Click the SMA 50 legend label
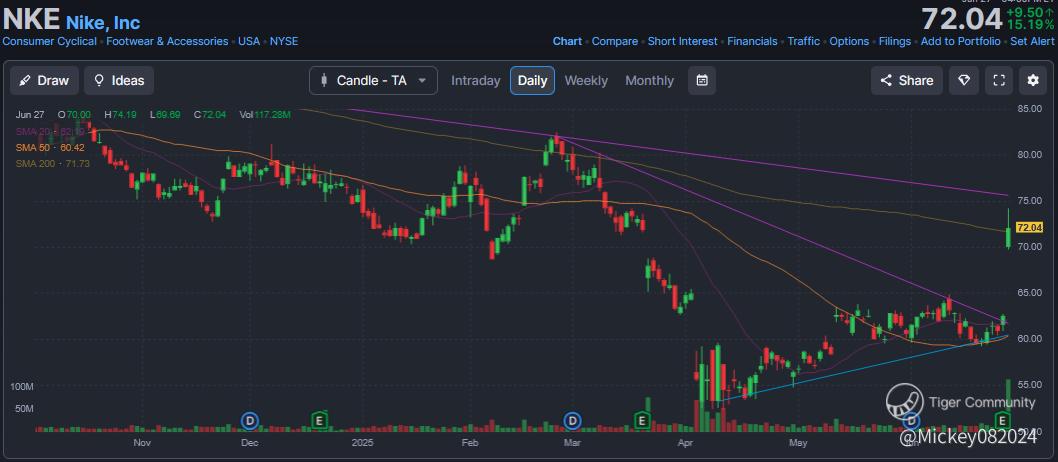This screenshot has width=1058, height=462. coord(51,147)
